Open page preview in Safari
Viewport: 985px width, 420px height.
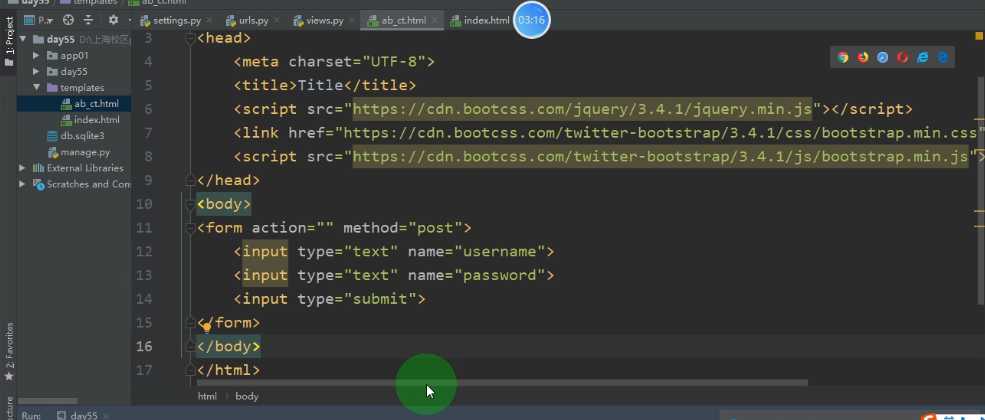point(883,57)
